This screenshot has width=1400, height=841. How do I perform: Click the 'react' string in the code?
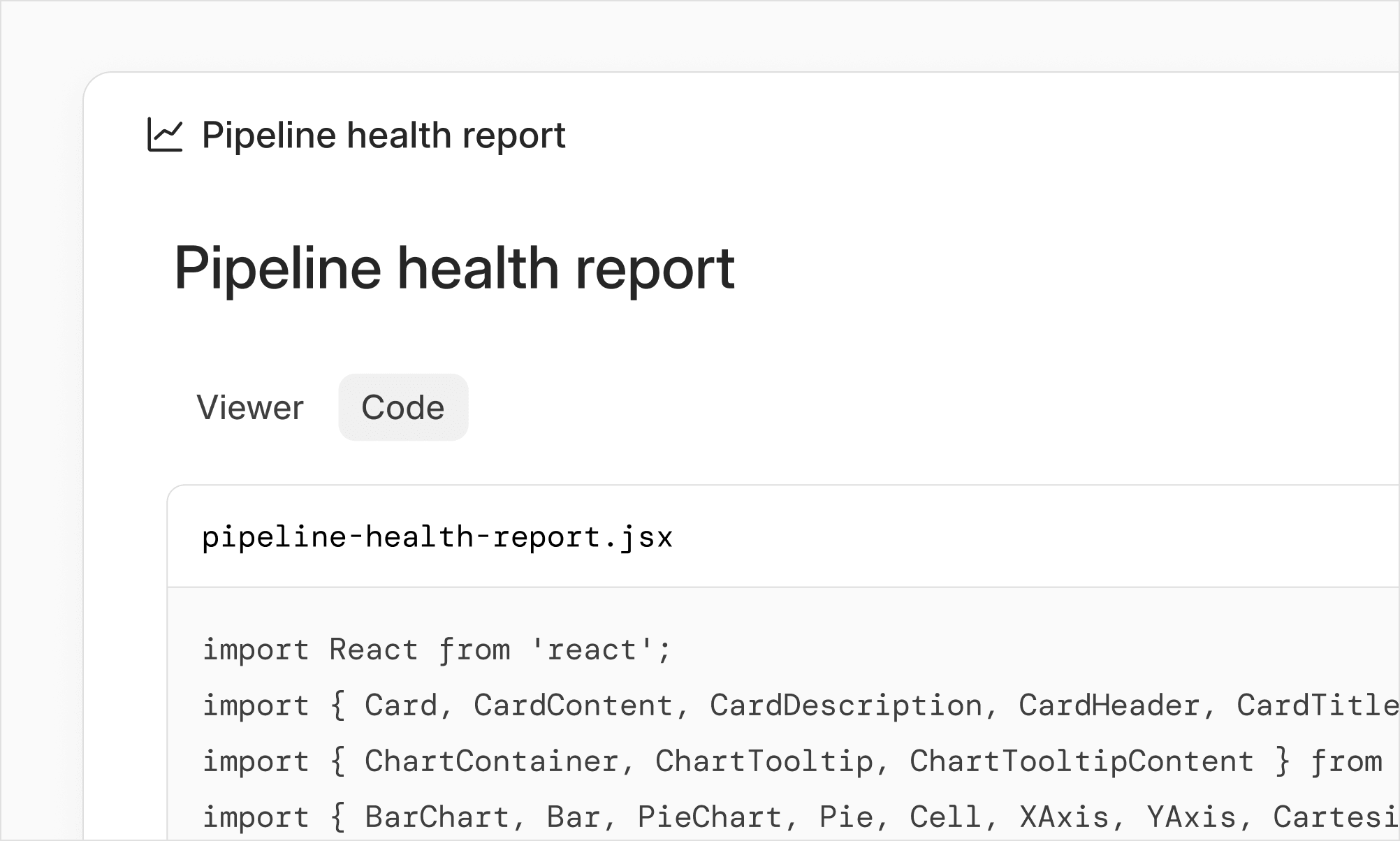coord(592,650)
